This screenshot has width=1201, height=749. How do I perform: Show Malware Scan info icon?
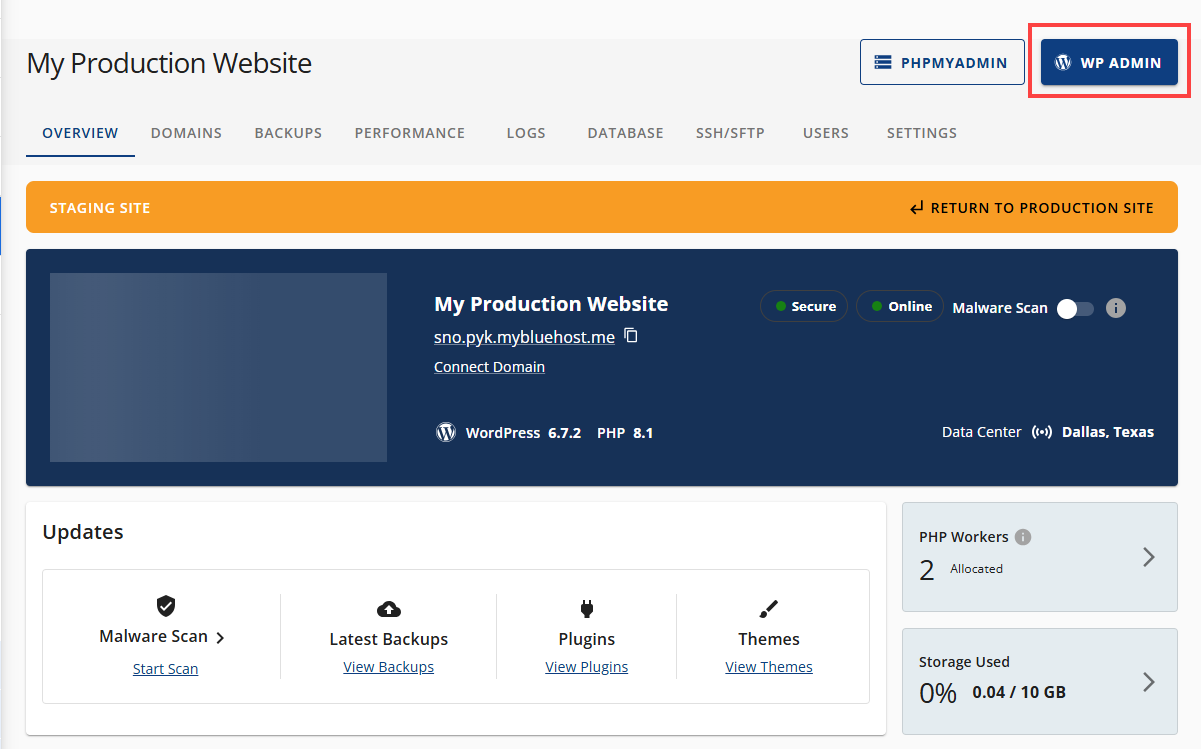1116,308
